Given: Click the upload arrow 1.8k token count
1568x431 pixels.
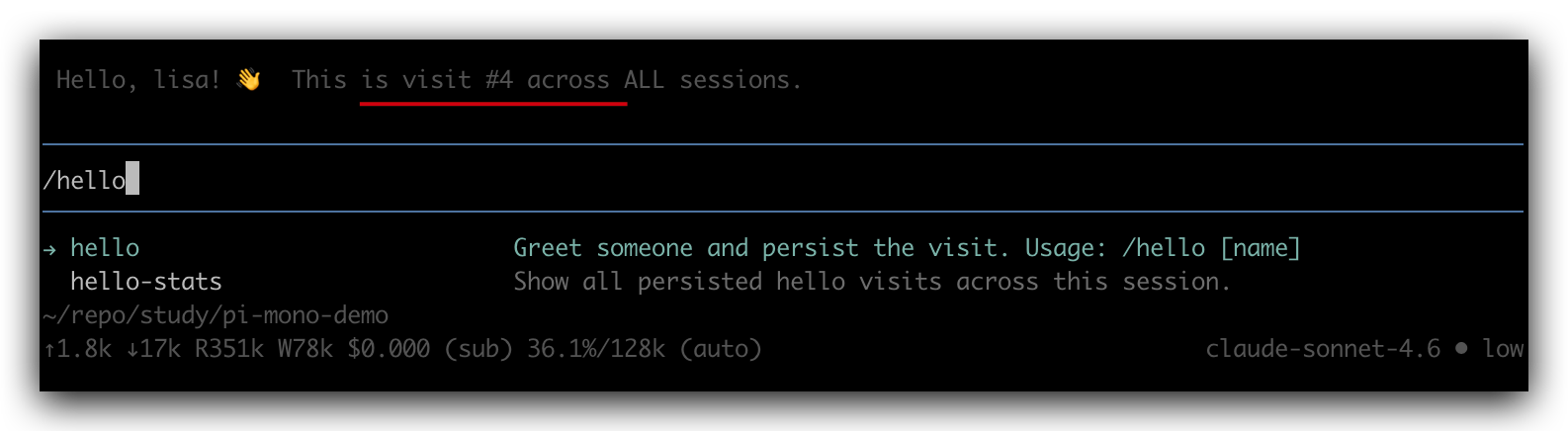Looking at the screenshot, I should (77, 349).
